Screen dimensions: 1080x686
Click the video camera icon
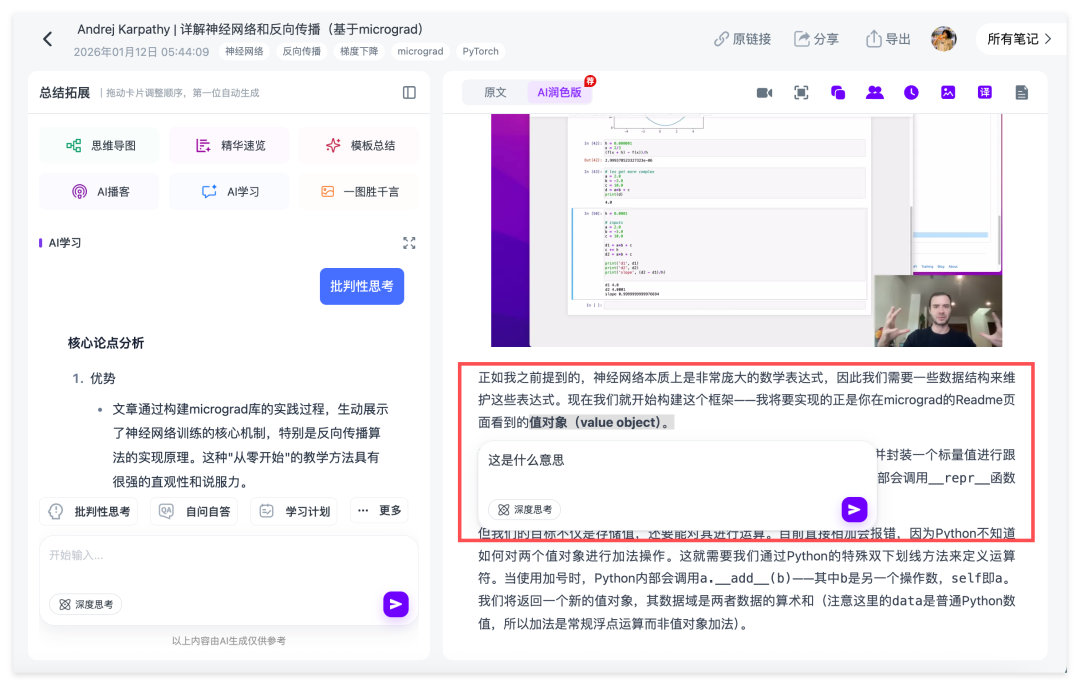point(765,92)
